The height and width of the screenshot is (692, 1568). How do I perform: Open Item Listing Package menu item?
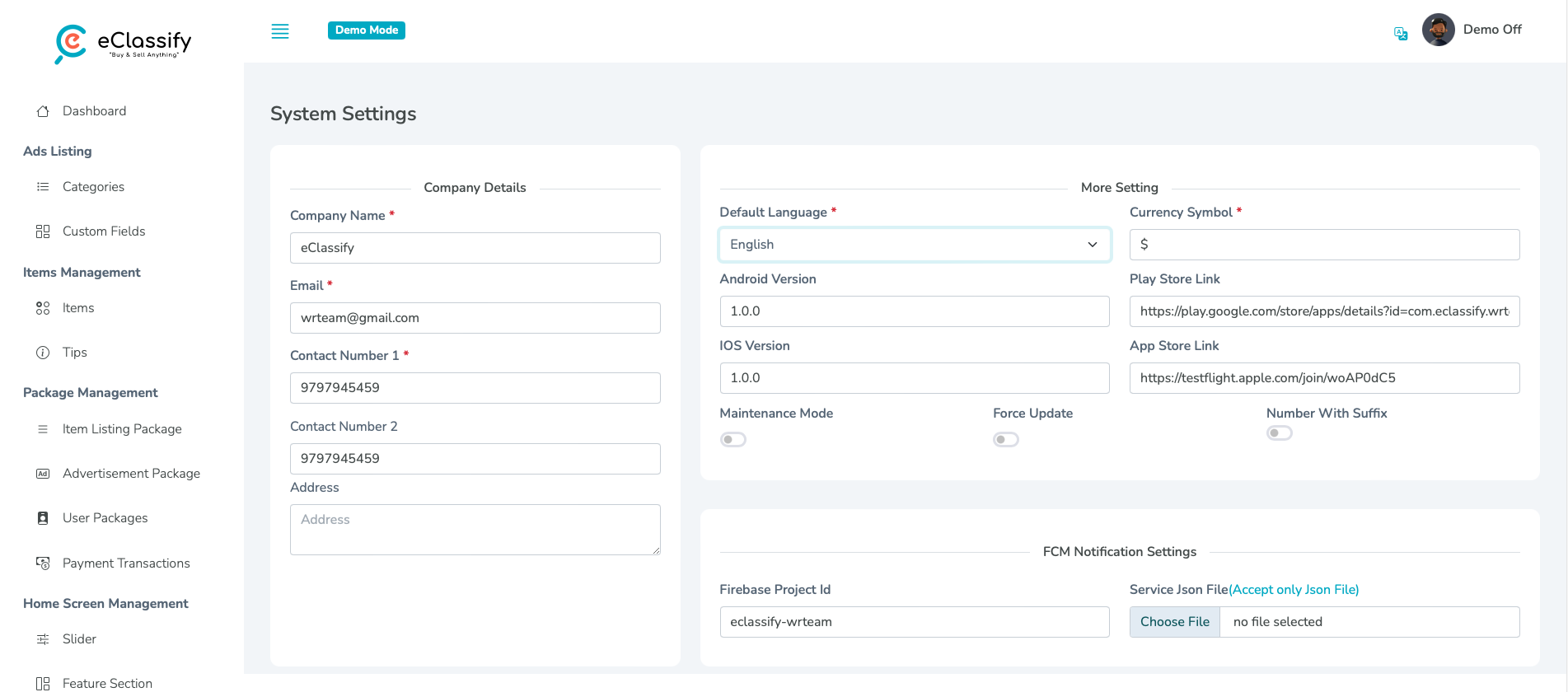tap(122, 429)
